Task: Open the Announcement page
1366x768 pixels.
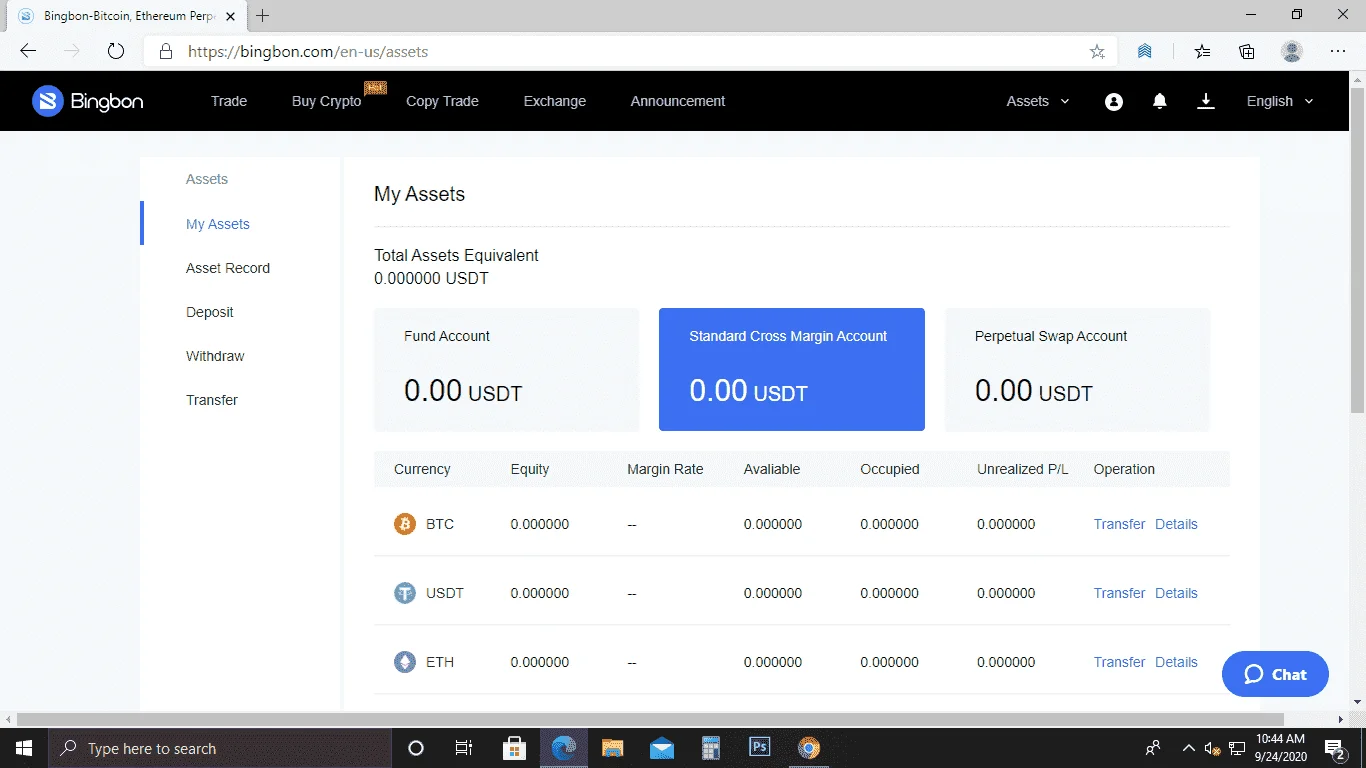Action: coord(678,101)
